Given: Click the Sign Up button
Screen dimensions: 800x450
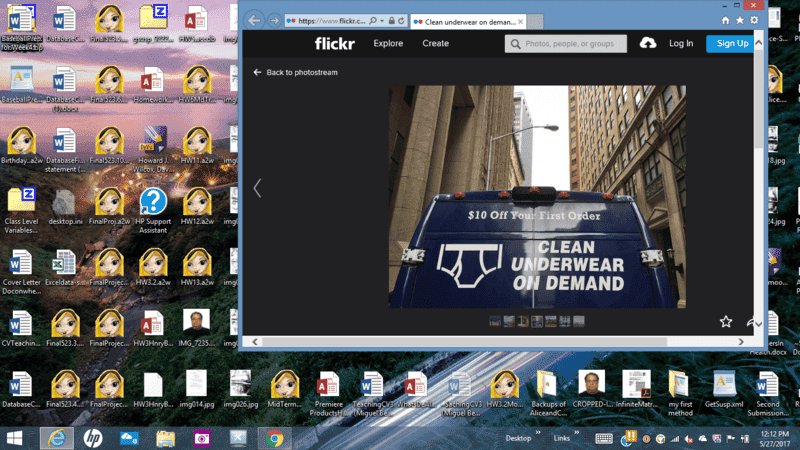Looking at the screenshot, I should pos(732,43).
